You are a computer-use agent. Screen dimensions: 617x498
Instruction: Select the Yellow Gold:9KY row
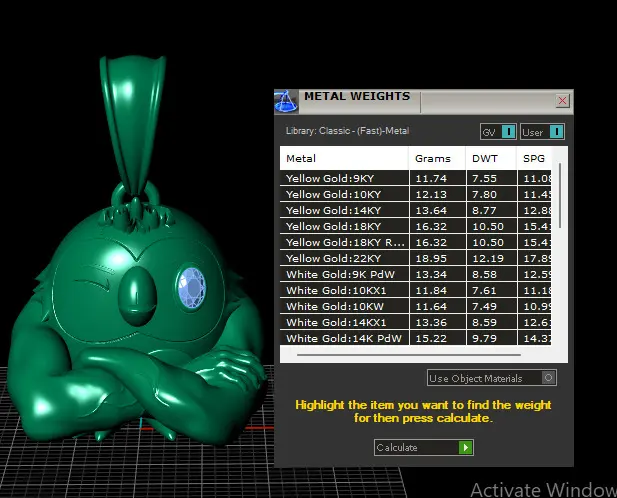(416, 178)
